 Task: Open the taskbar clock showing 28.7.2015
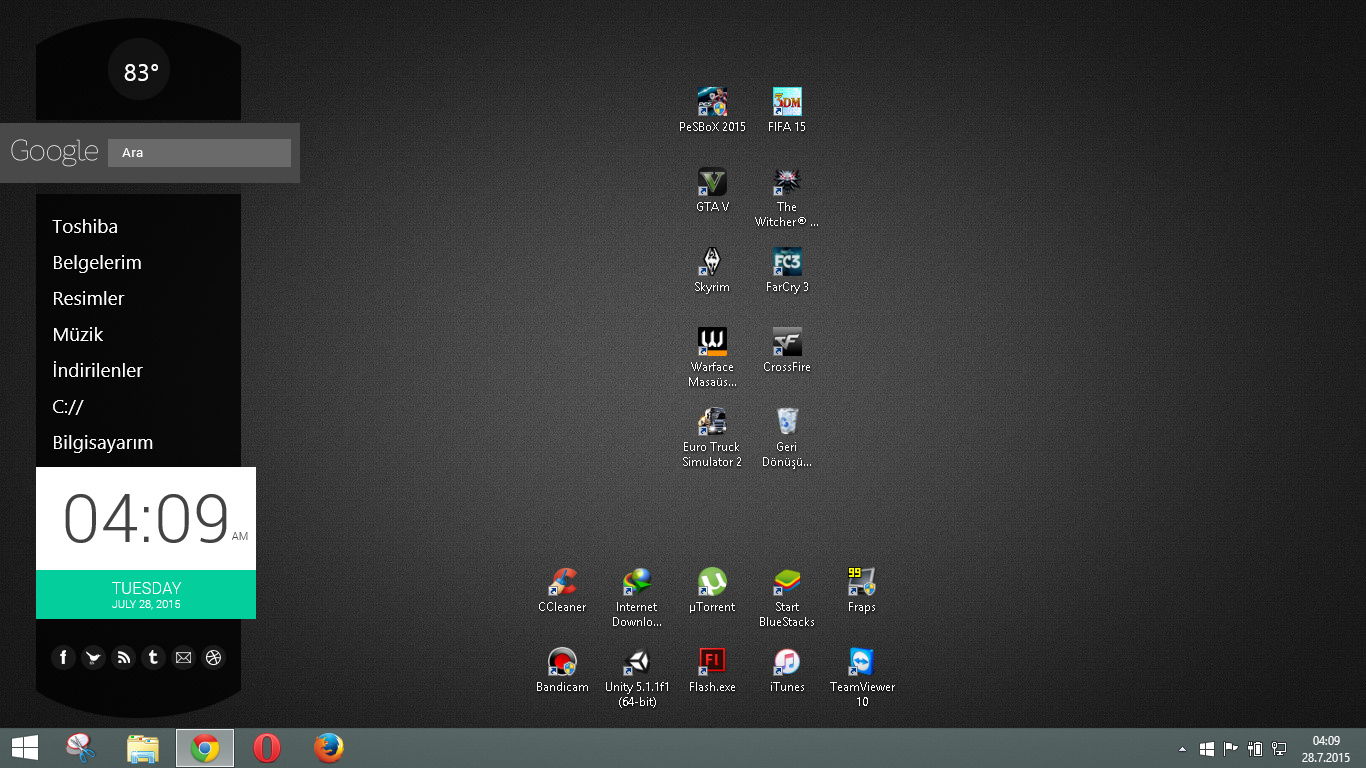tap(1326, 748)
